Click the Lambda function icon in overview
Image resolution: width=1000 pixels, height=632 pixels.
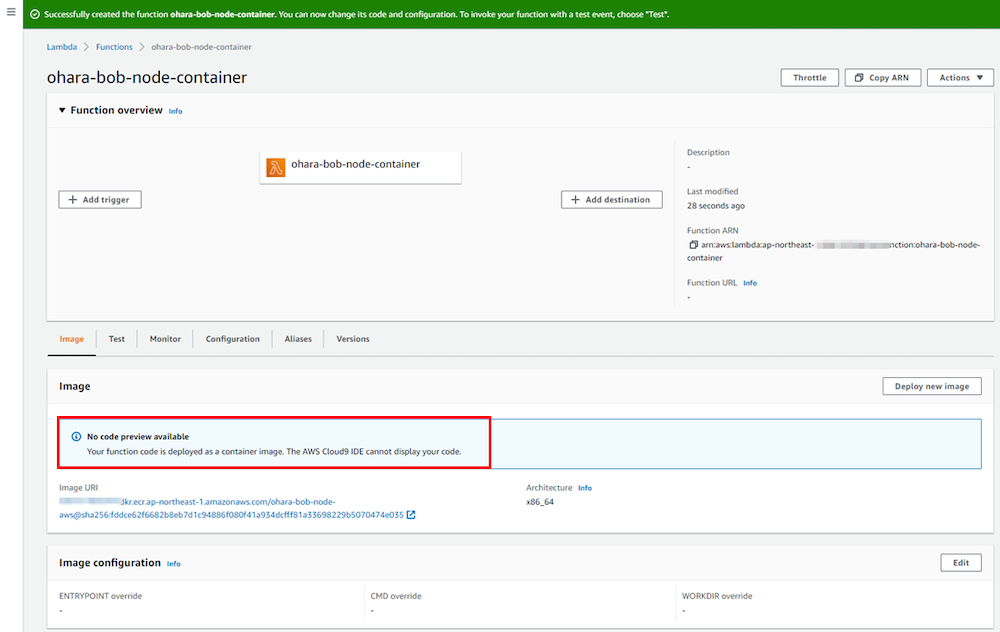coord(275,166)
